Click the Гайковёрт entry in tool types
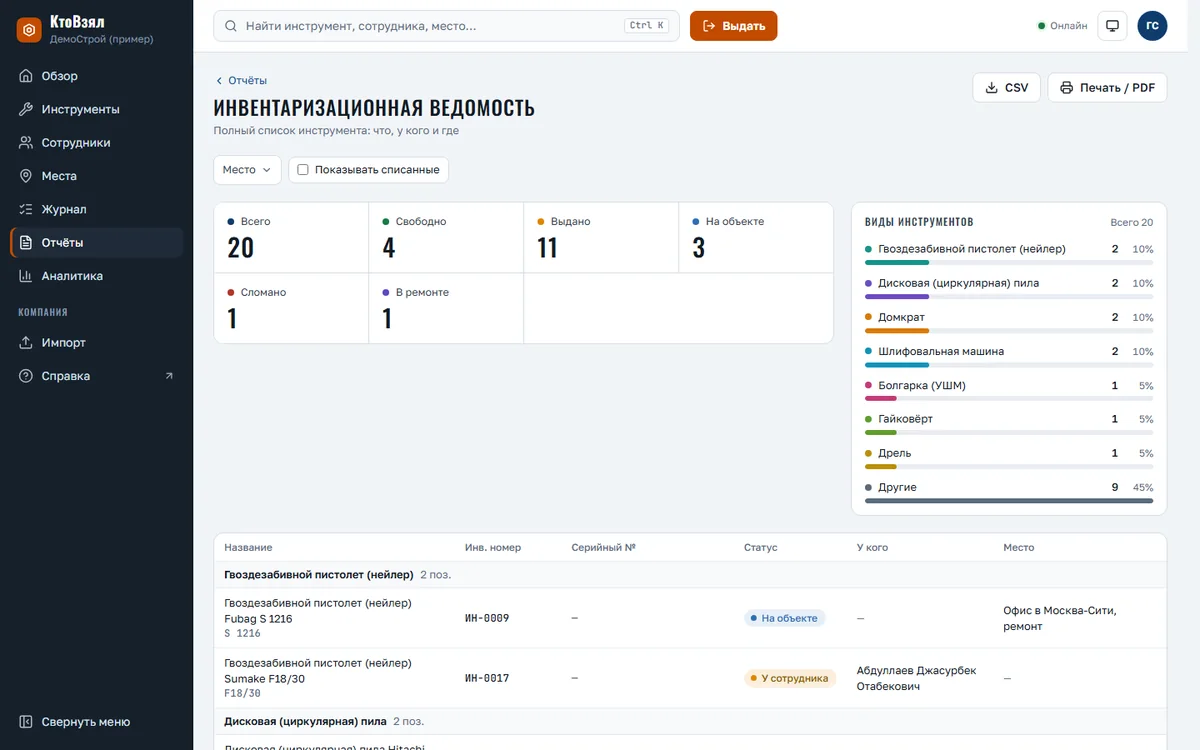Image resolution: width=1200 pixels, height=750 pixels. point(1009,425)
